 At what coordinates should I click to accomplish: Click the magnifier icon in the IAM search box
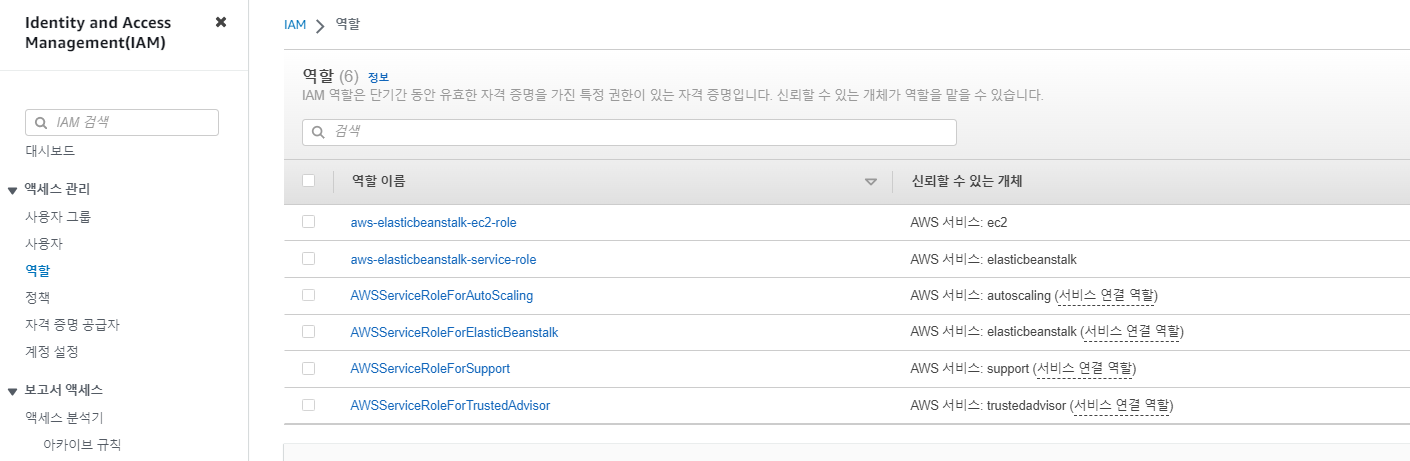point(41,123)
